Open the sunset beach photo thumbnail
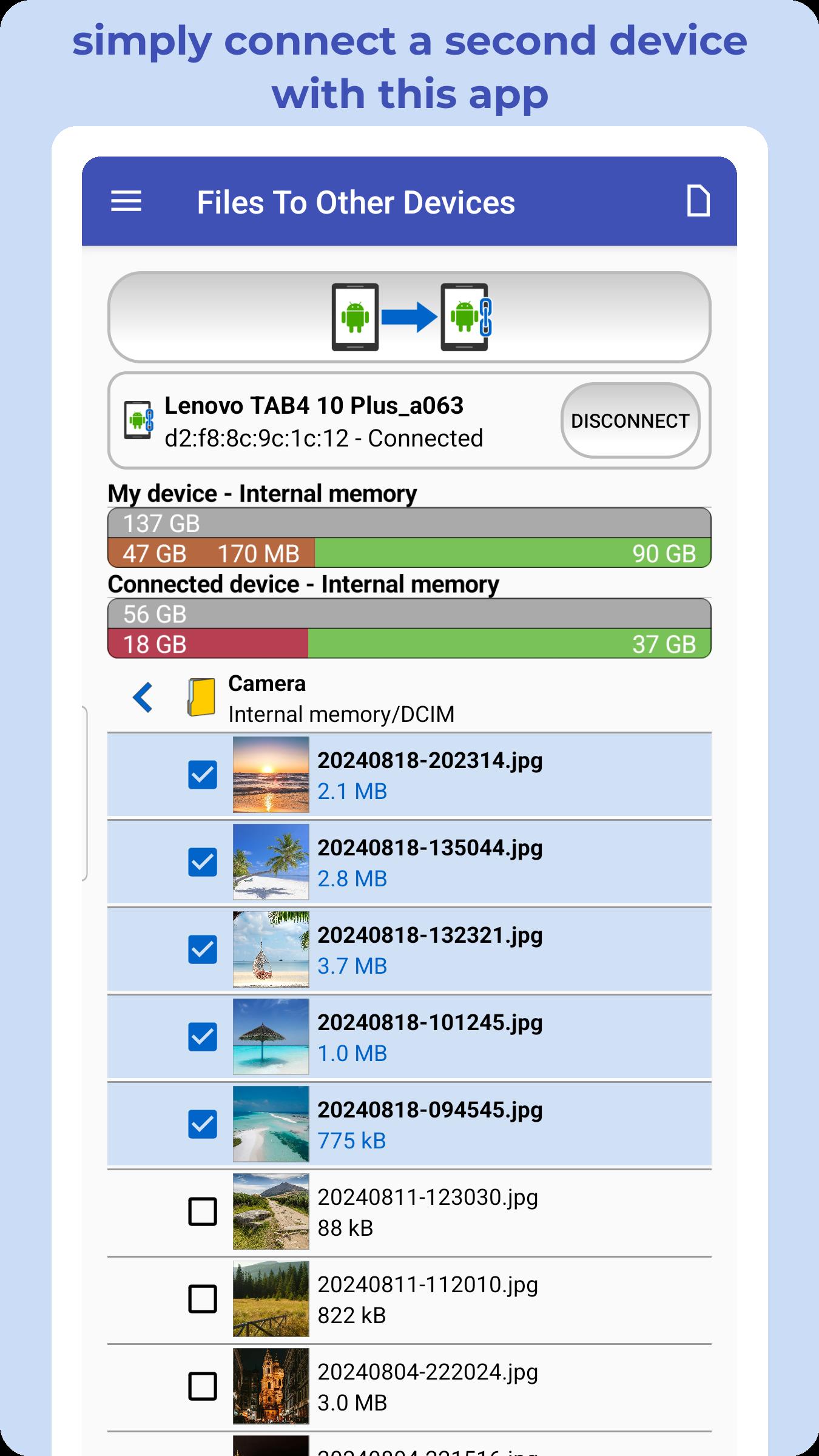This screenshot has height=1456, width=819. [271, 775]
